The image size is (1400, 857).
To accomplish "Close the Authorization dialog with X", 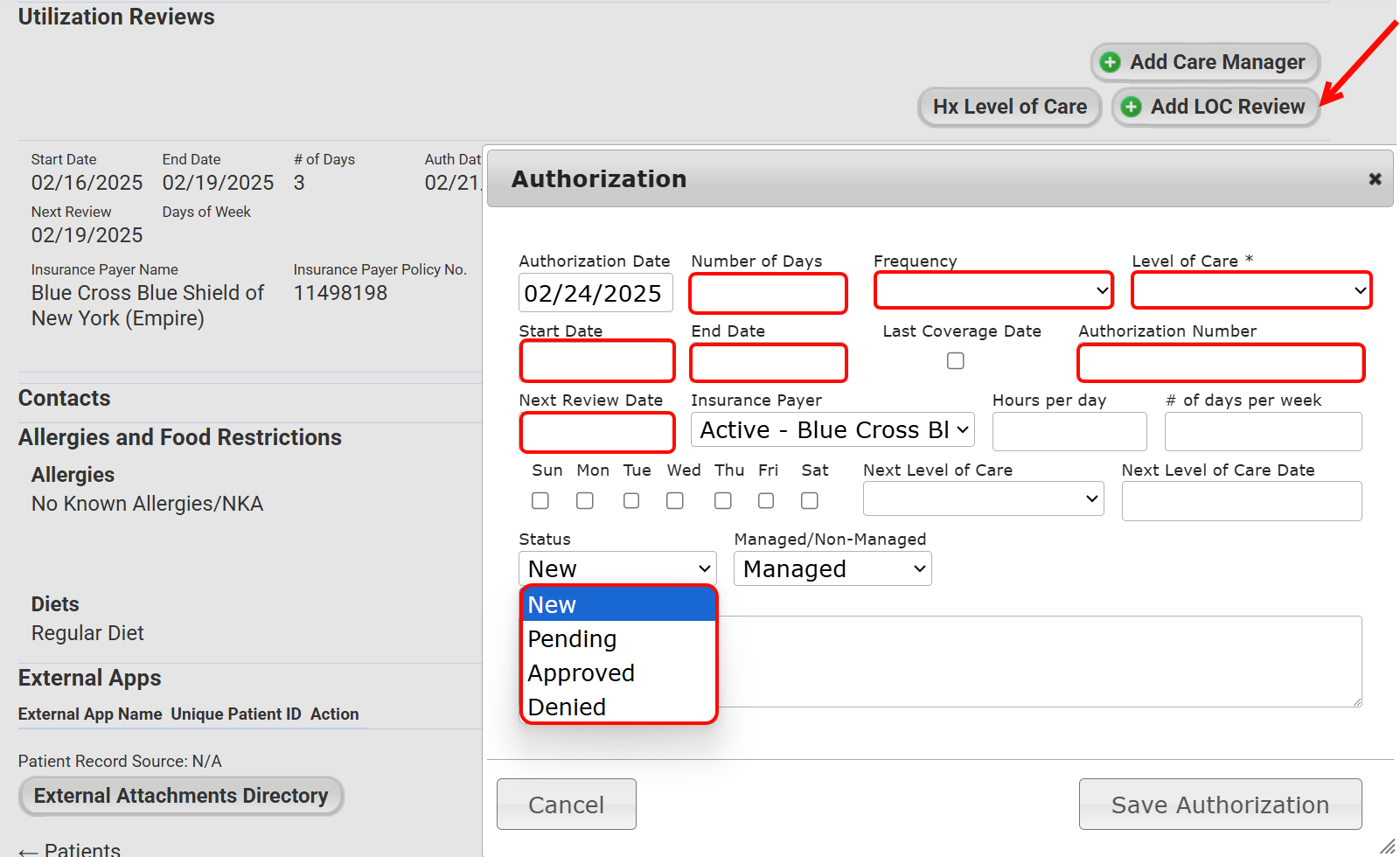I will pos(1375,178).
